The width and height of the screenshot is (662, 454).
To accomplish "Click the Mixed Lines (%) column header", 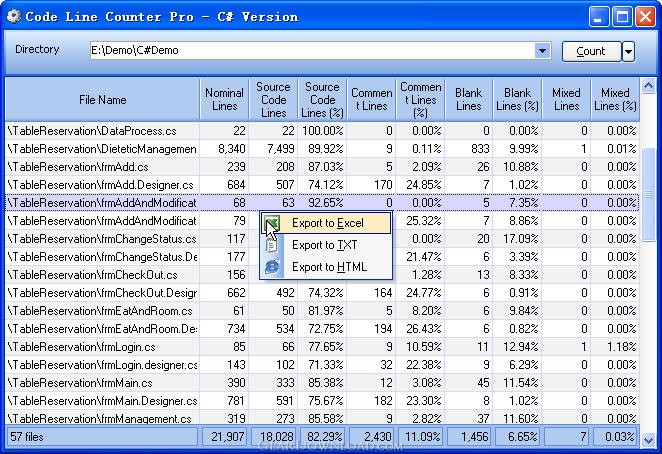I will (x=615, y=100).
